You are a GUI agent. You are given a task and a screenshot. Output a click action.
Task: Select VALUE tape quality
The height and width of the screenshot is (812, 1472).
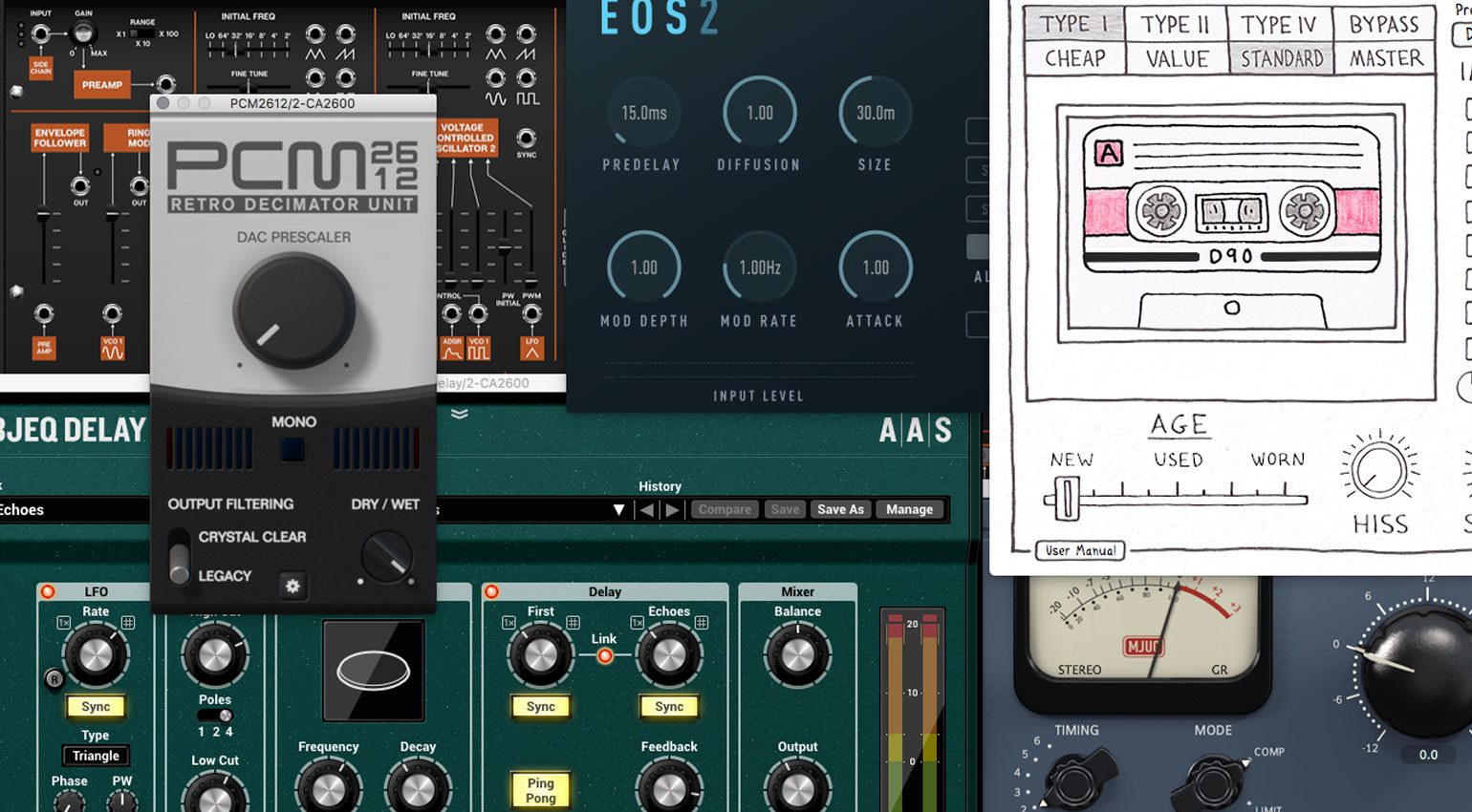tap(1177, 58)
